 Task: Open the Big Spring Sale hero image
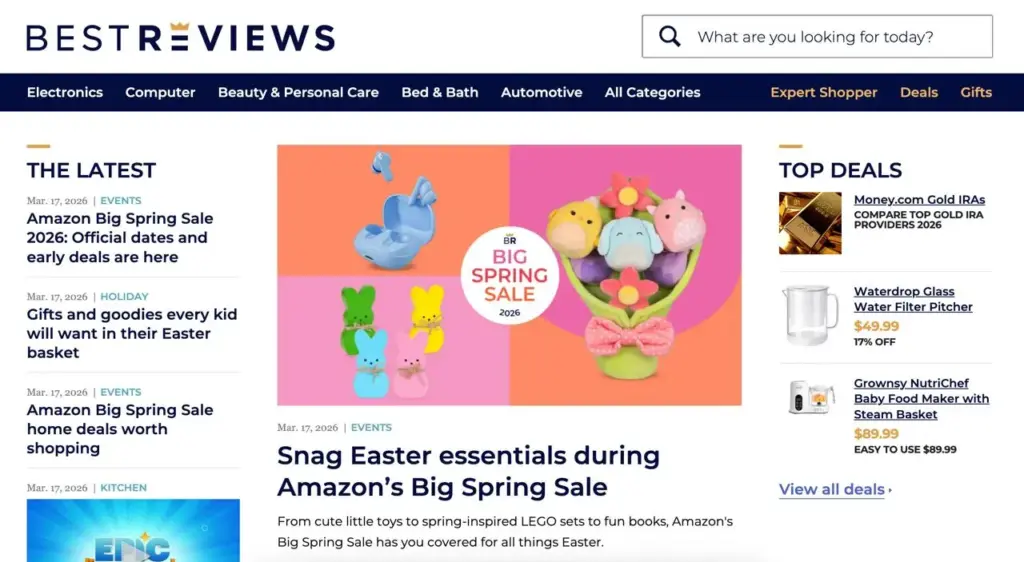tap(509, 275)
